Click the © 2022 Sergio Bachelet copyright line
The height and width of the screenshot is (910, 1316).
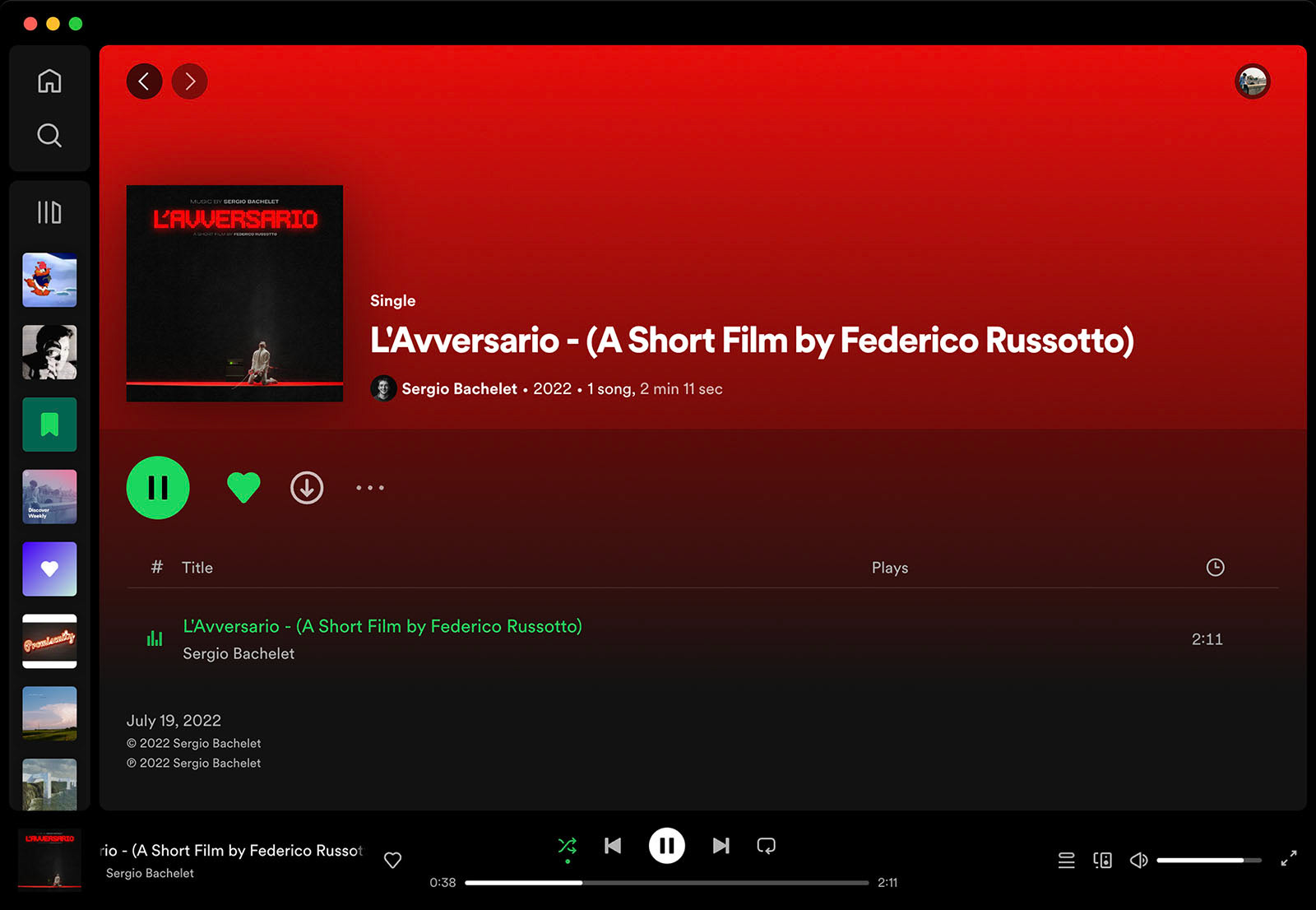(194, 743)
